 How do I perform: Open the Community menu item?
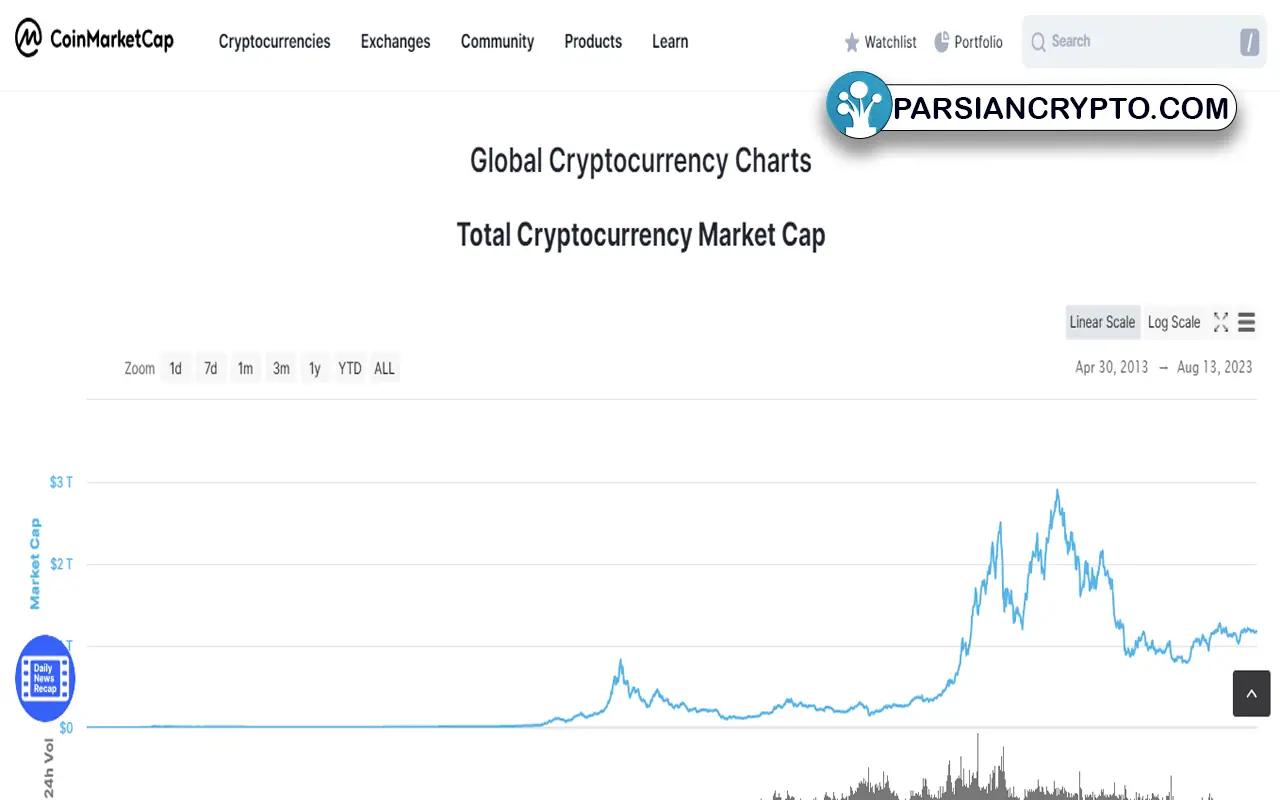[x=497, y=41]
